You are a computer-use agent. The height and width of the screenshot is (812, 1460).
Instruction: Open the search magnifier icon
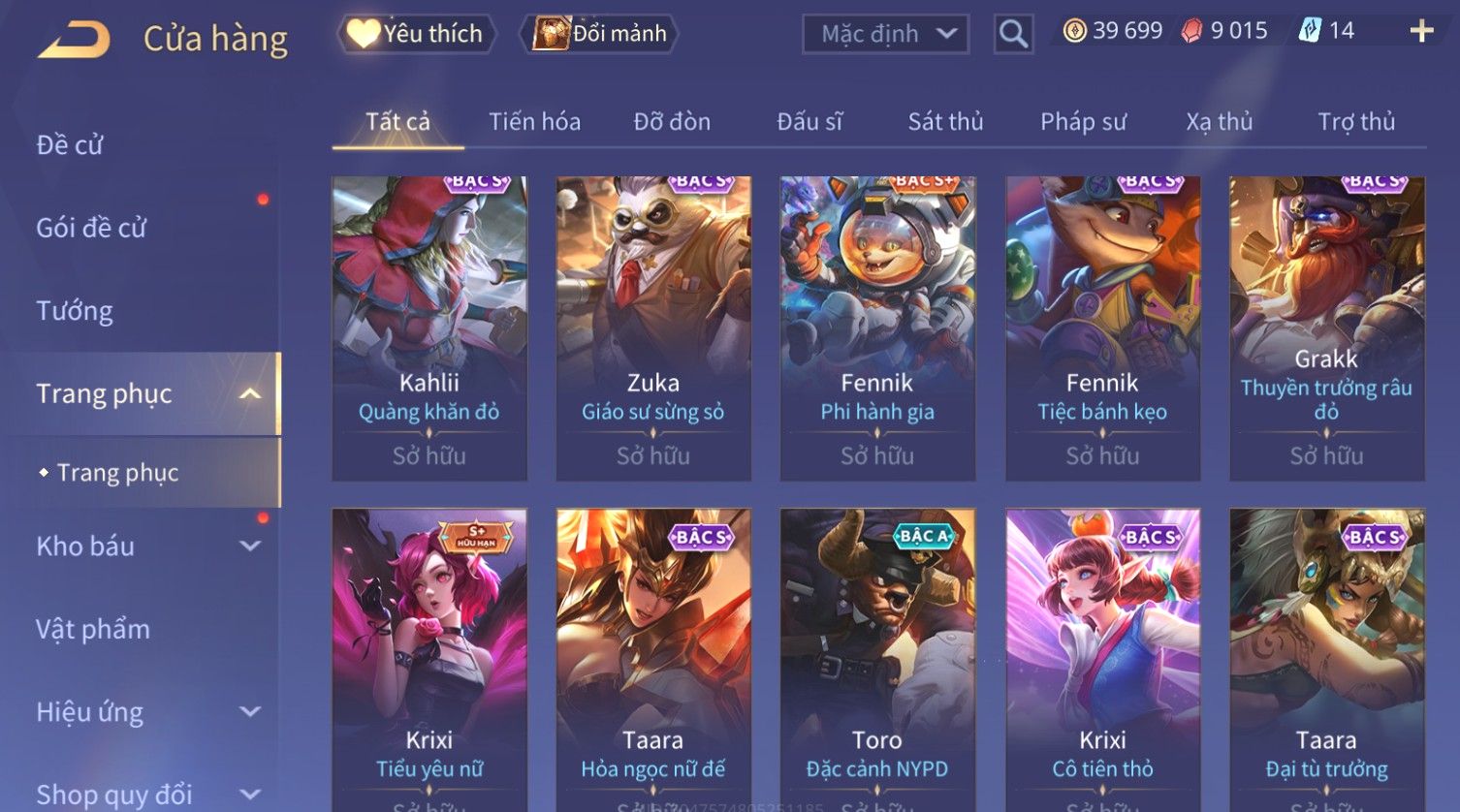[1013, 34]
